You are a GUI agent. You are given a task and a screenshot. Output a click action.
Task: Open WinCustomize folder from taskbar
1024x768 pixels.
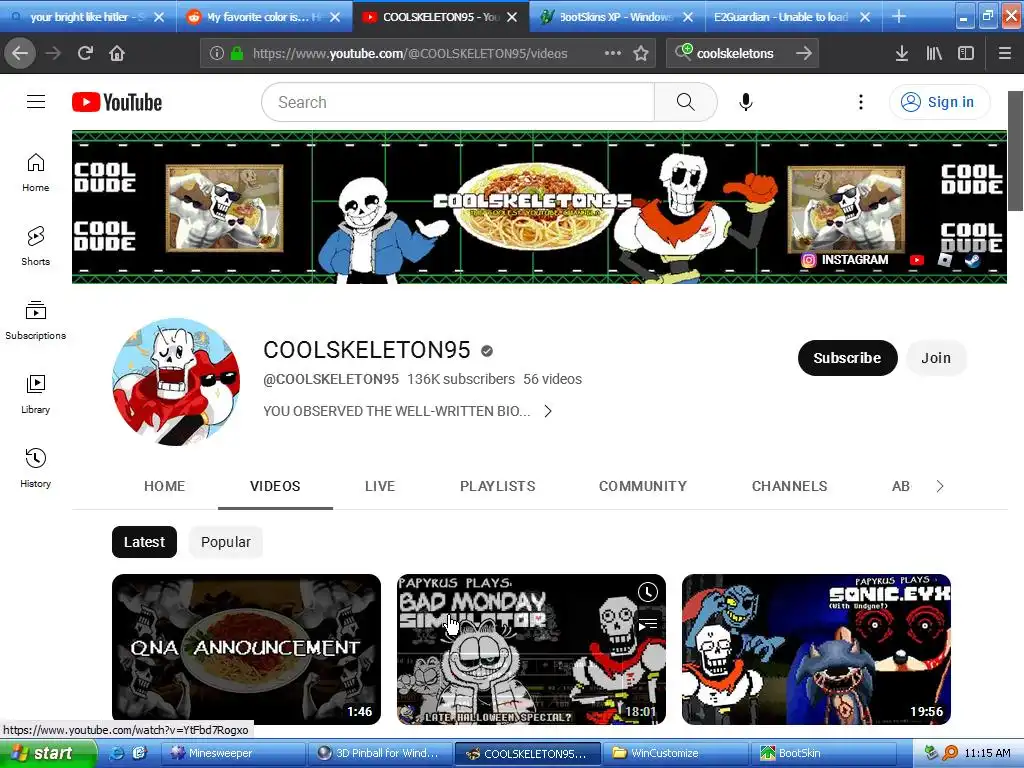pyautogui.click(x=675, y=753)
